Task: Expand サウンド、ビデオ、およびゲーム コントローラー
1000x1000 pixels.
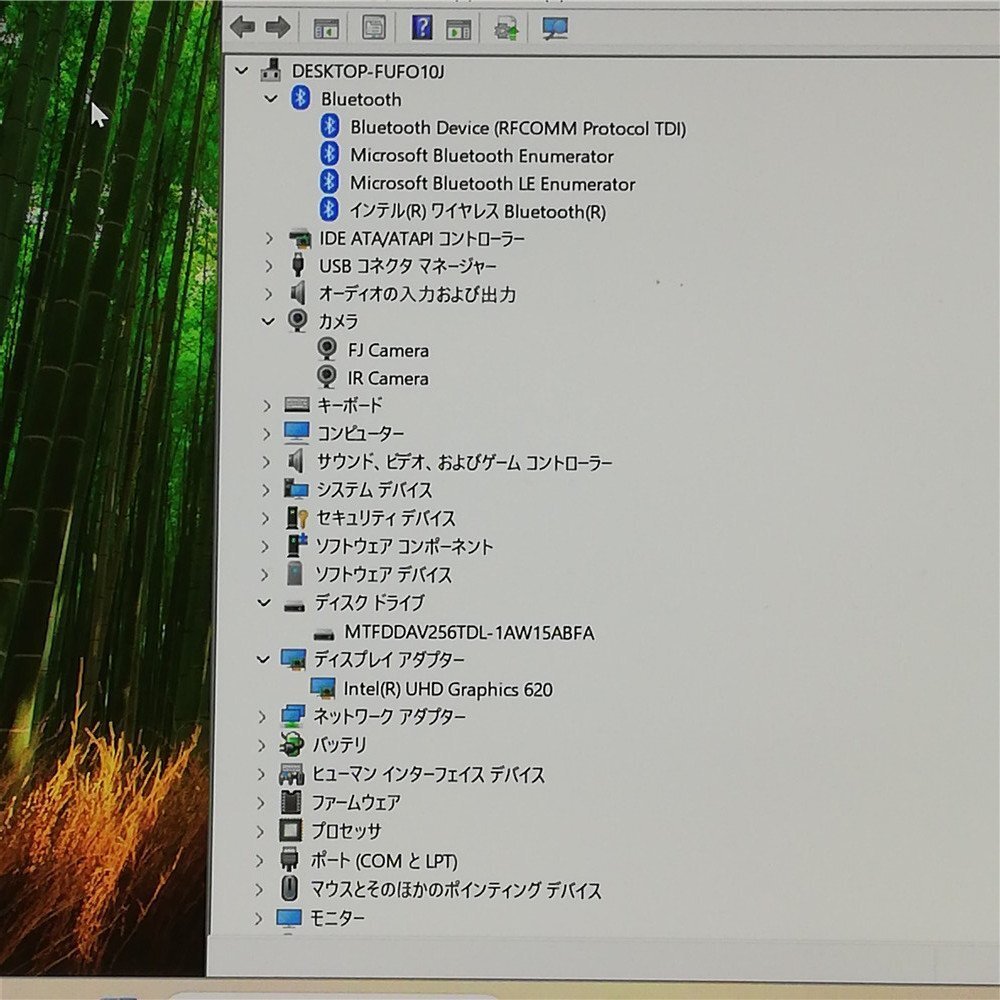Action: (266, 462)
